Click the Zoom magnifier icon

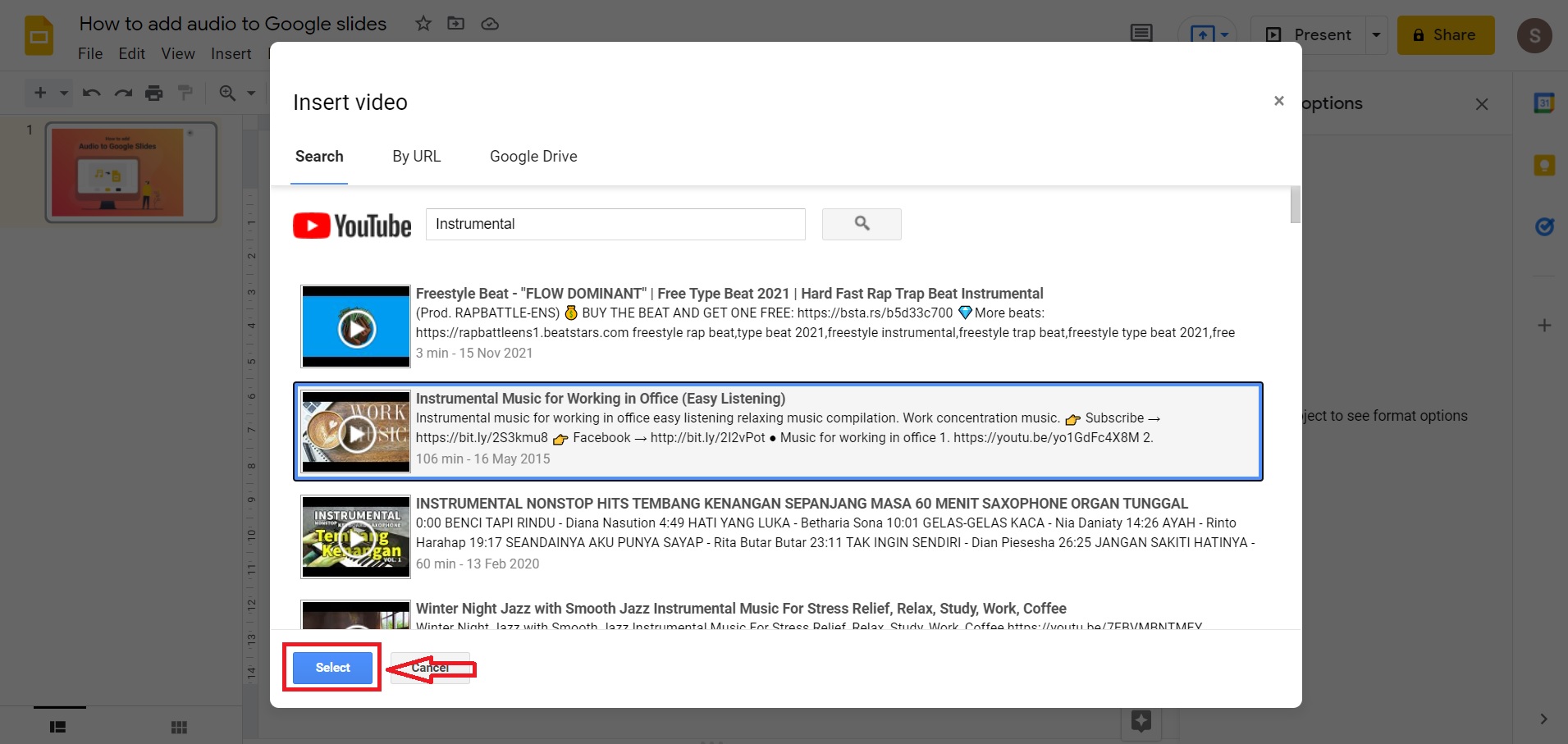click(x=228, y=93)
